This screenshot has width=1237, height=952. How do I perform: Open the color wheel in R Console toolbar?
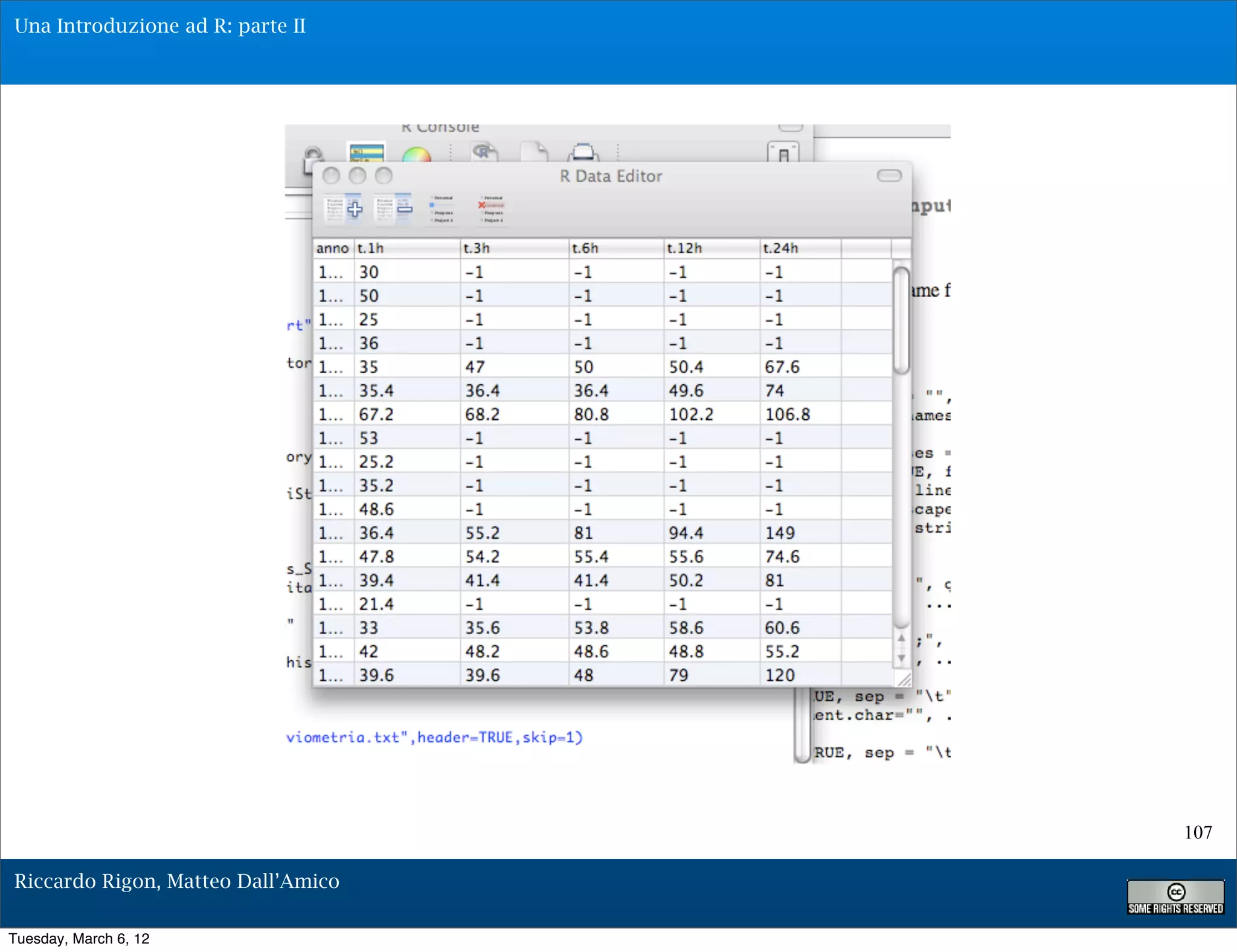tap(416, 154)
